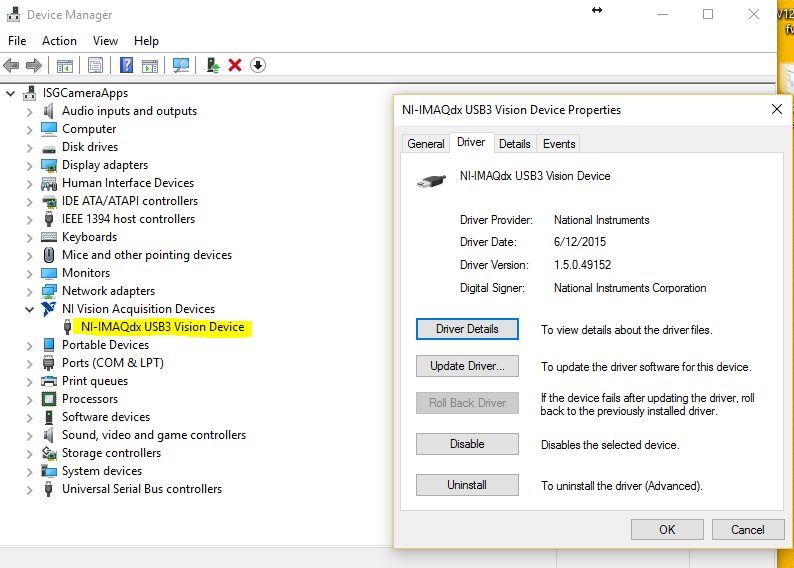This screenshot has height=568, width=794.
Task: Click the blue Help toolbar icon
Action: pyautogui.click(x=126, y=65)
